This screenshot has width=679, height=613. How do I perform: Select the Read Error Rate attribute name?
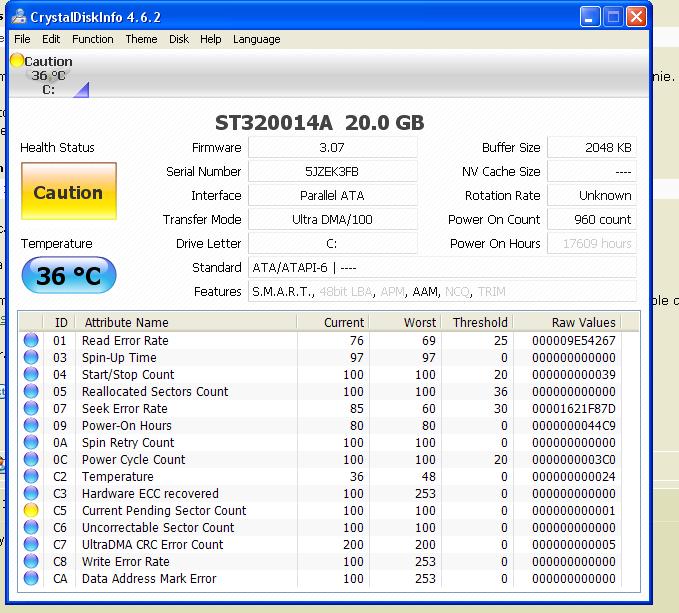click(125, 341)
